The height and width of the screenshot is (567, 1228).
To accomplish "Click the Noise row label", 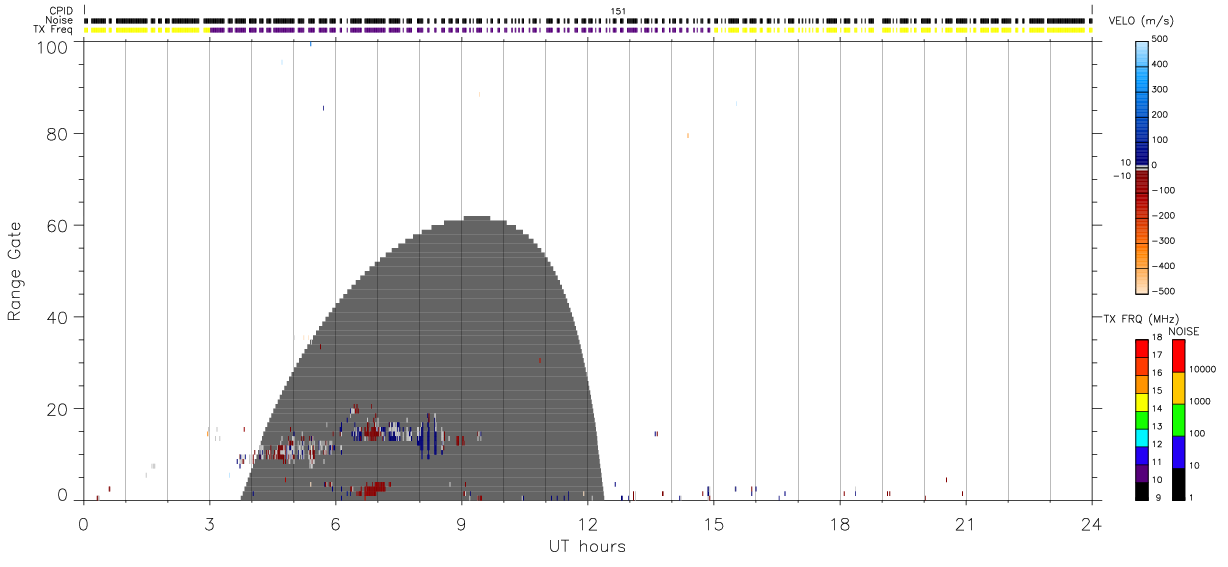I will [59, 20].
